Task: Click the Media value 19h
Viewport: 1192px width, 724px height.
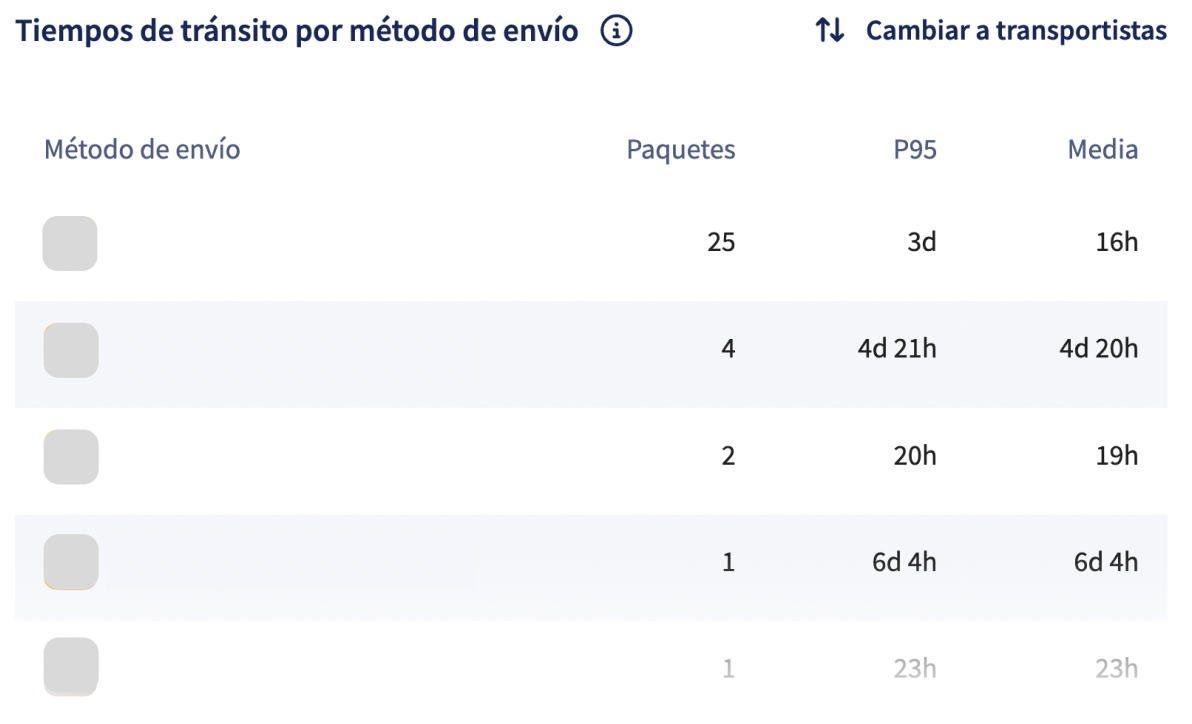Action: click(1117, 456)
